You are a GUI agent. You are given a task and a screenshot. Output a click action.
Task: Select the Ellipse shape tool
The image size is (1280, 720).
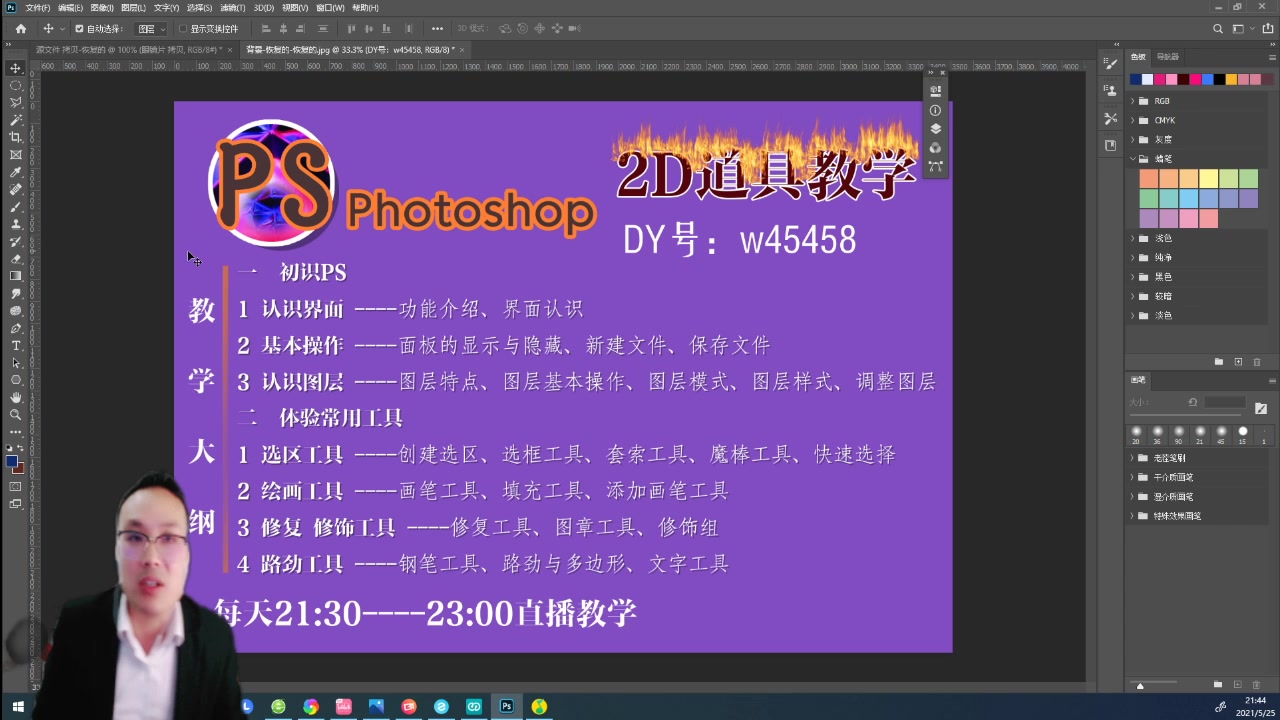(x=16, y=380)
